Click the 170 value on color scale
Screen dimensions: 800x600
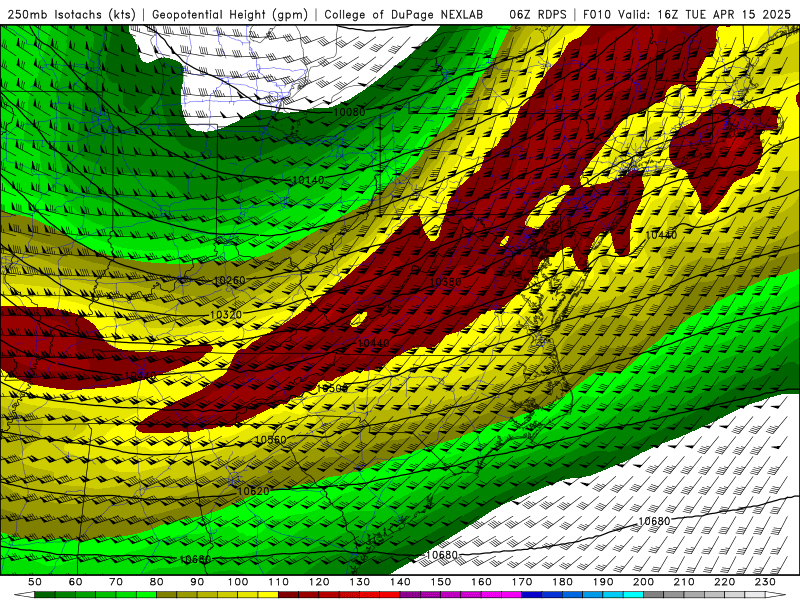522,582
